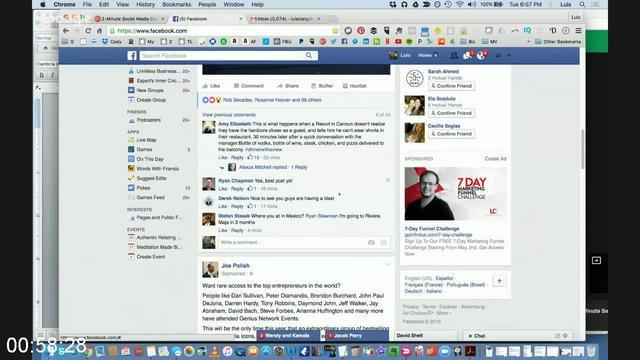
Task: Click the address bar showing www.facebook.com
Action: 220,31
